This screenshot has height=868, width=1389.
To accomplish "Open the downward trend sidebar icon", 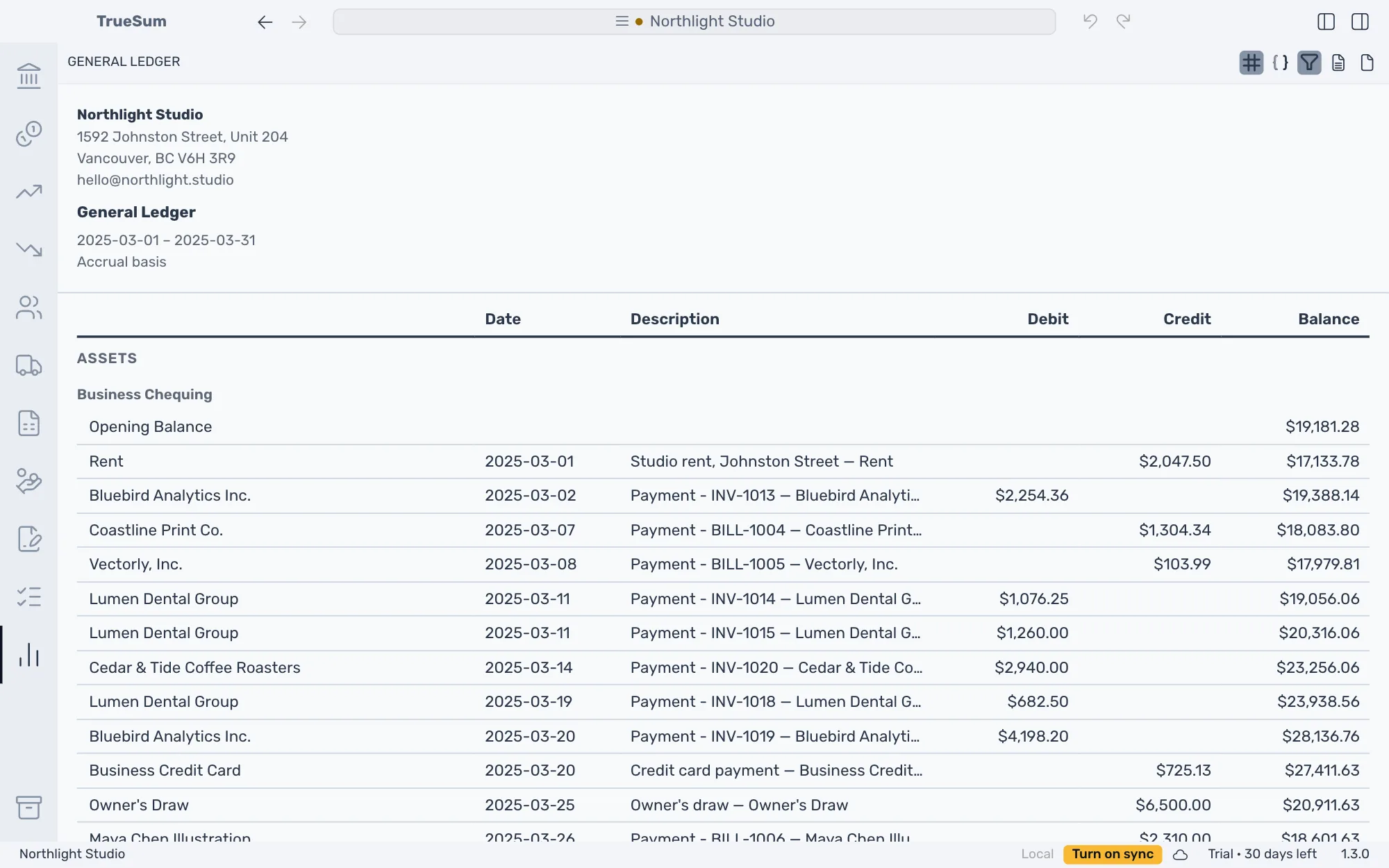I will click(28, 249).
